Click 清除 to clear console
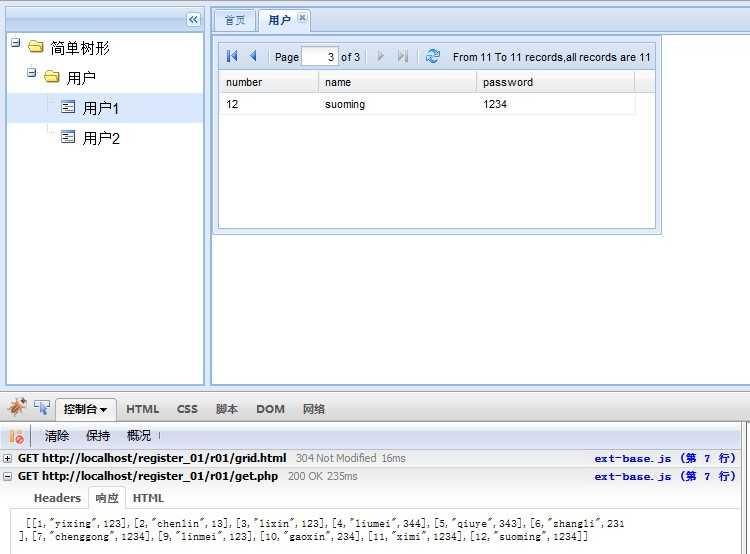This screenshot has width=750, height=554. [x=57, y=436]
